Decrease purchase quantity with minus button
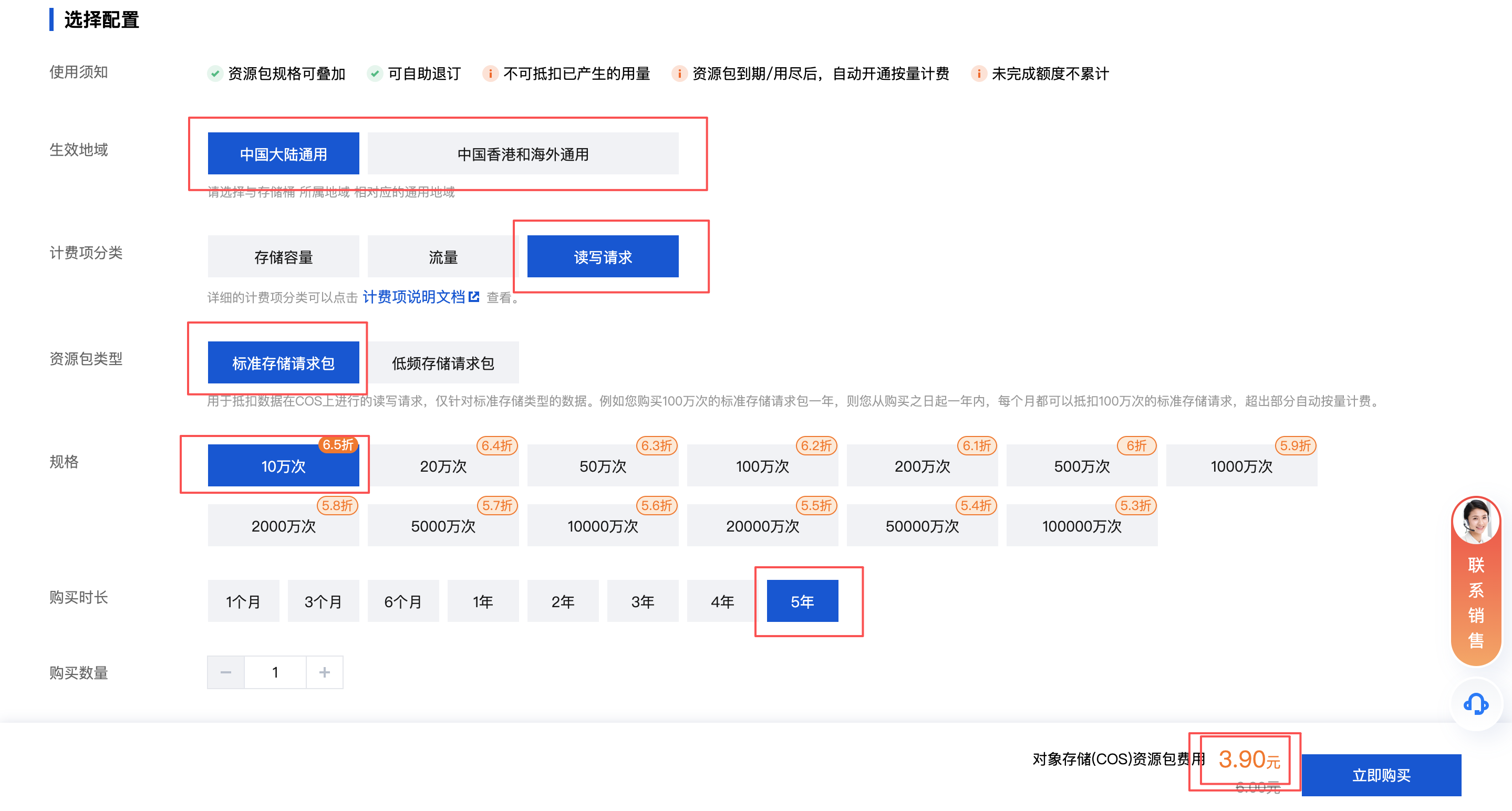Image resolution: width=1512 pixels, height=811 pixels. [x=225, y=672]
